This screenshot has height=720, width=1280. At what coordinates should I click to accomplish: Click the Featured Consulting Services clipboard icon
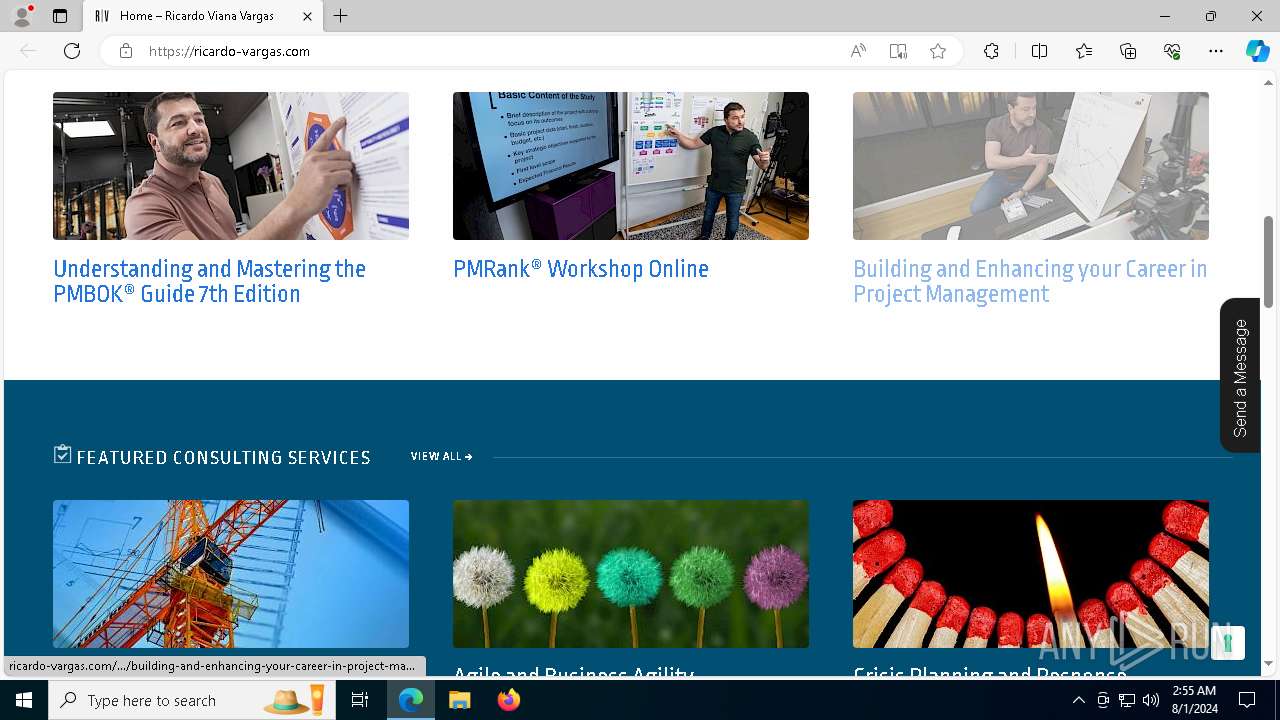pos(62,454)
